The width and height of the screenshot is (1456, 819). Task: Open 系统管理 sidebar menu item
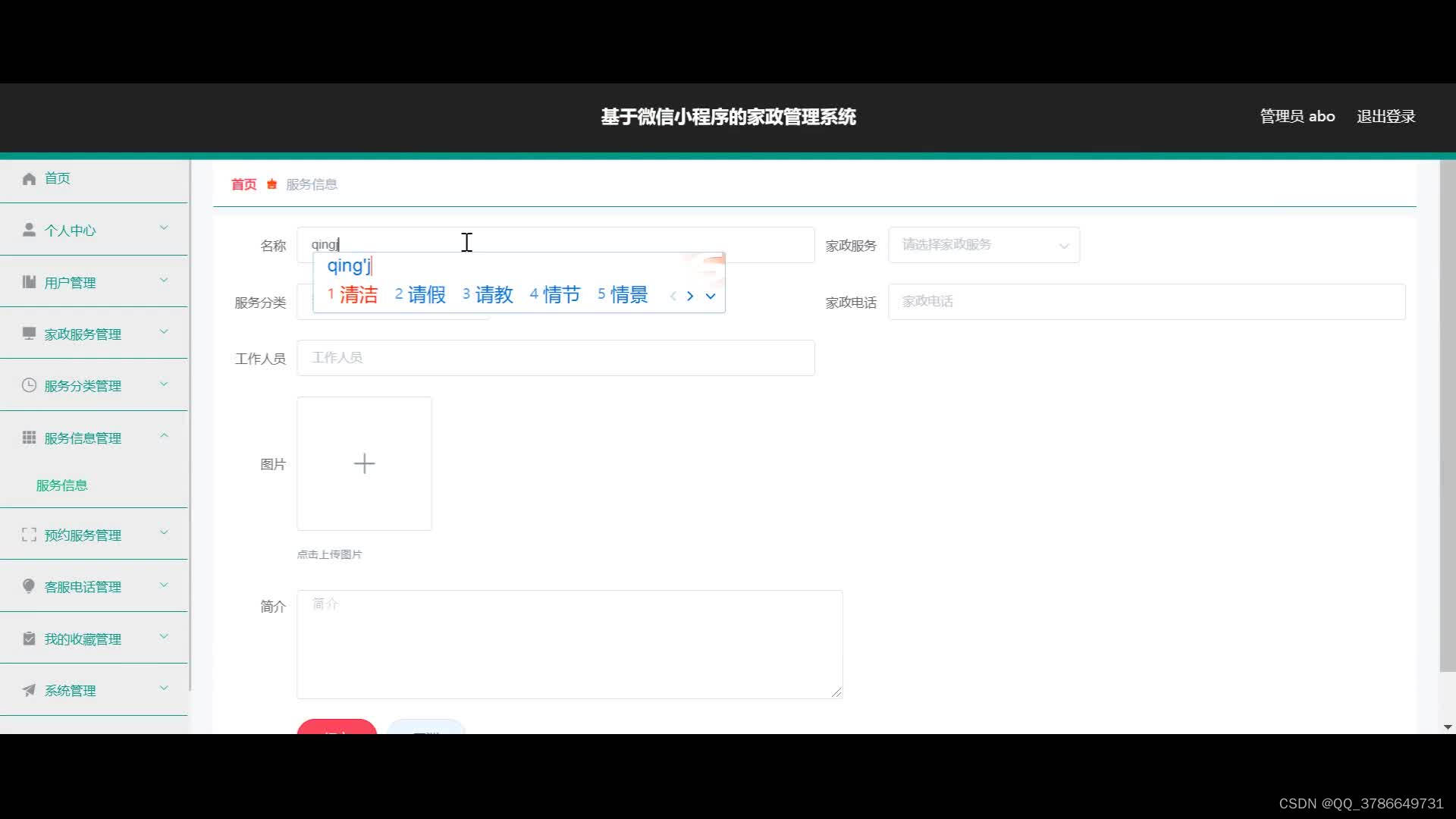(94, 690)
